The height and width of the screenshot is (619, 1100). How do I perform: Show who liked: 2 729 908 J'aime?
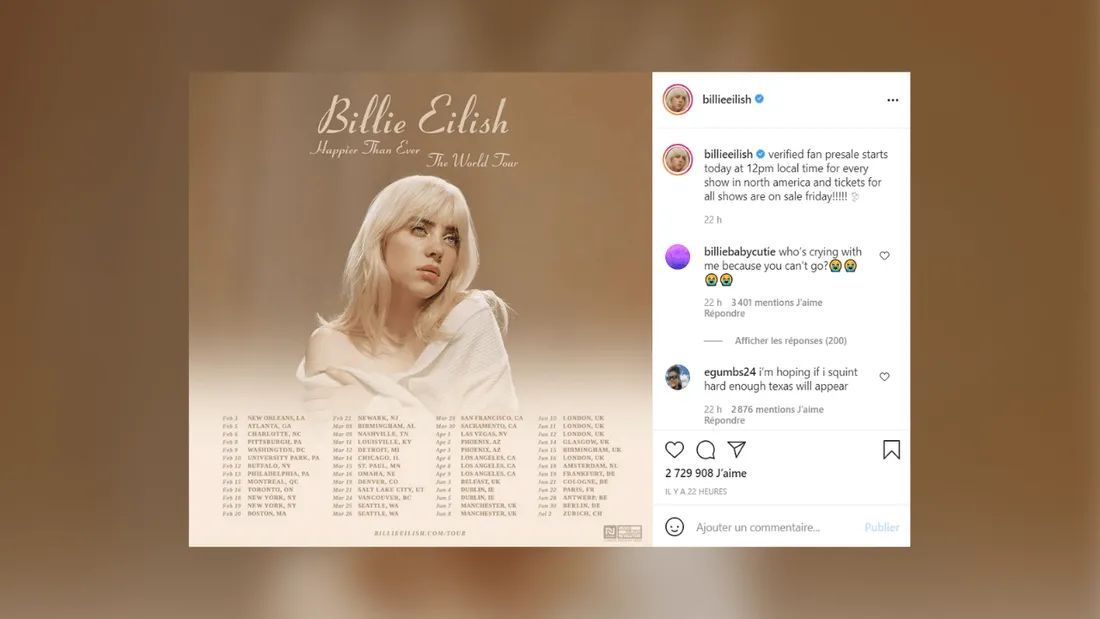706,473
